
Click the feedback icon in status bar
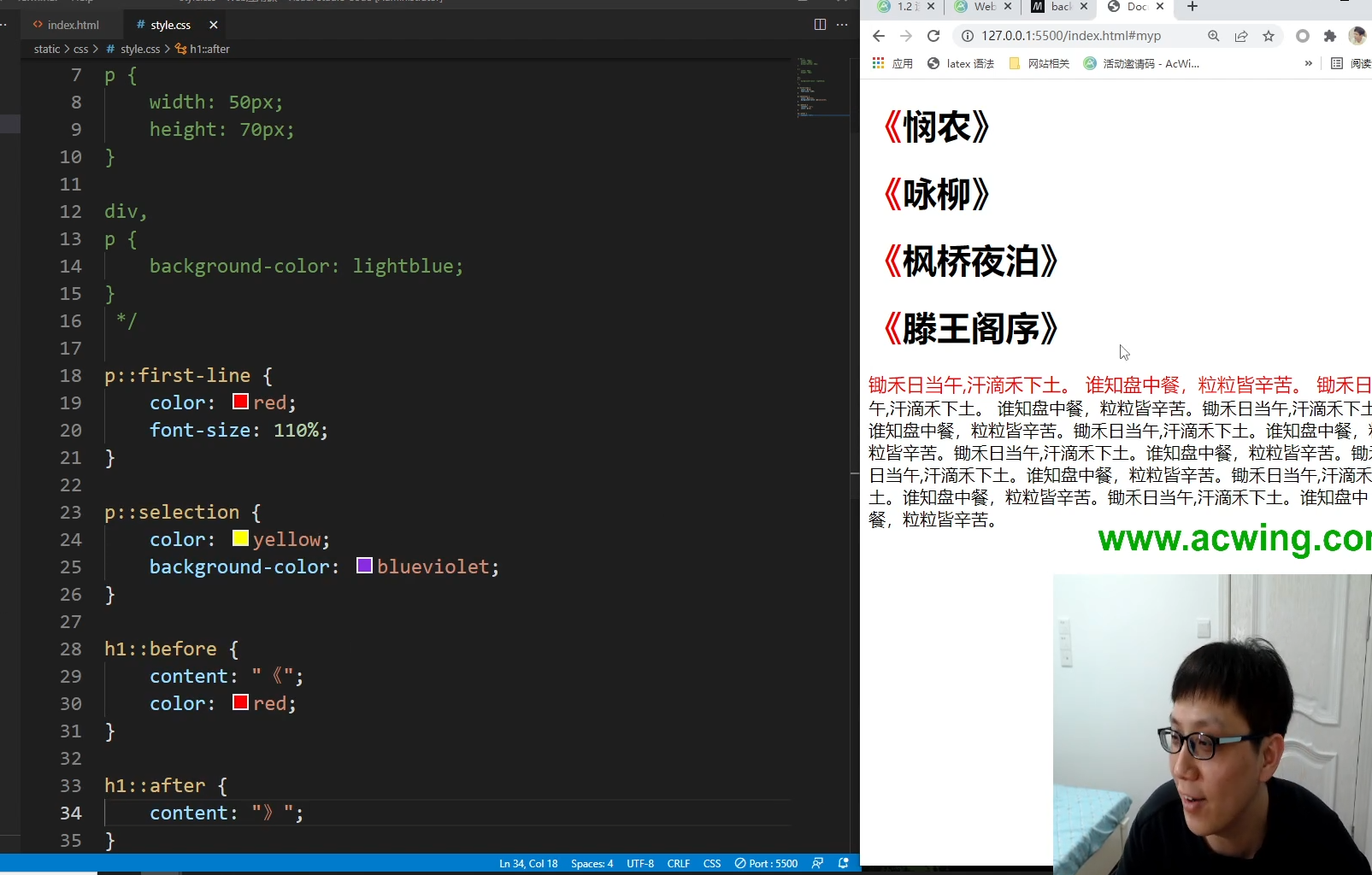coord(818,864)
